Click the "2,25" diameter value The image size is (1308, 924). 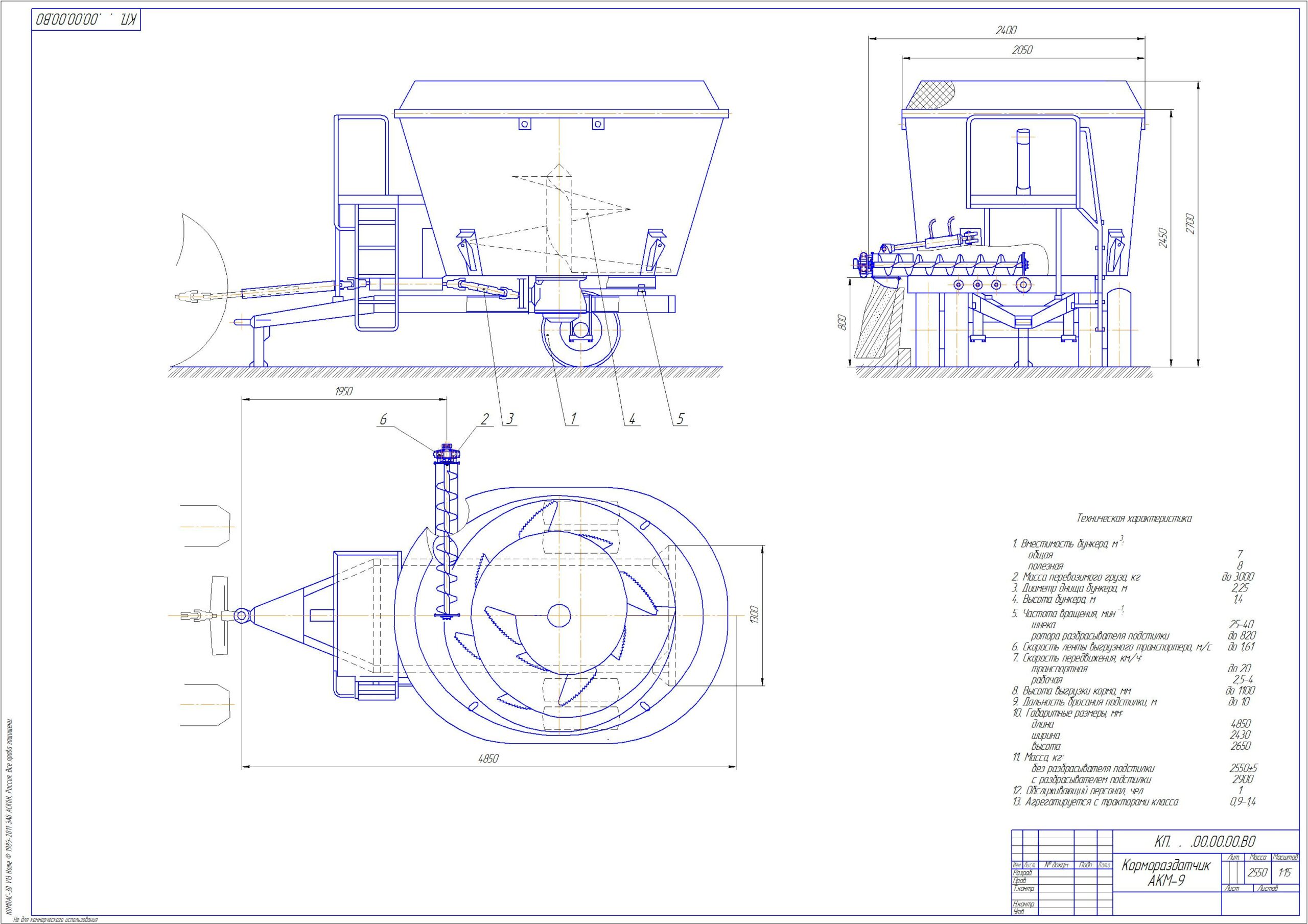[x=1240, y=588]
